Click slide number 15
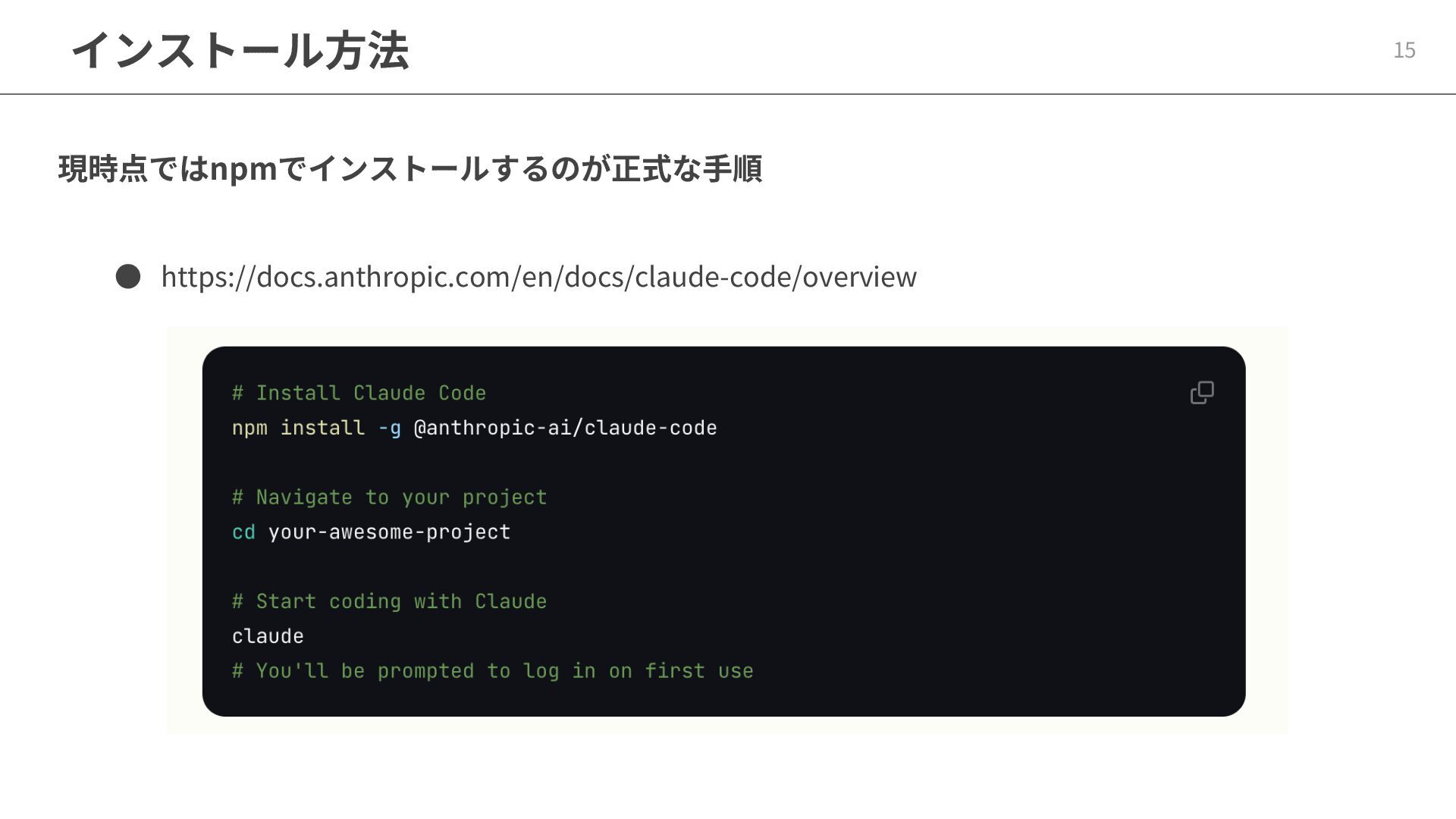1456x819 pixels. pos(1404,50)
